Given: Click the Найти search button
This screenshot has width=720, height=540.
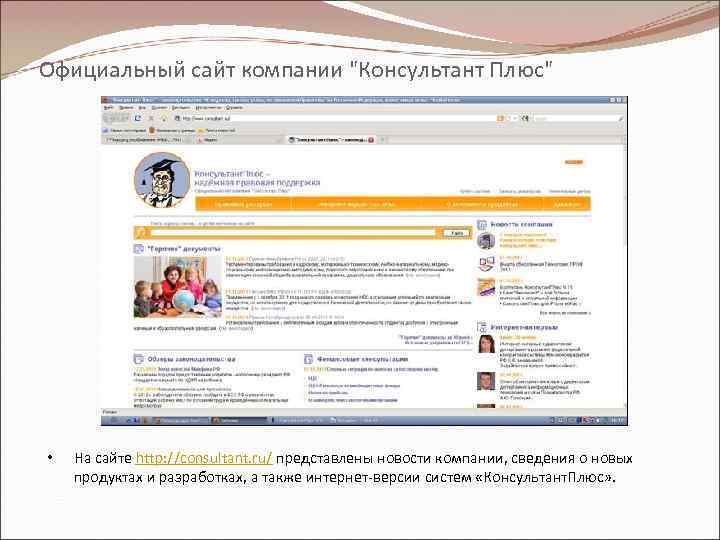Looking at the screenshot, I should [x=457, y=233].
